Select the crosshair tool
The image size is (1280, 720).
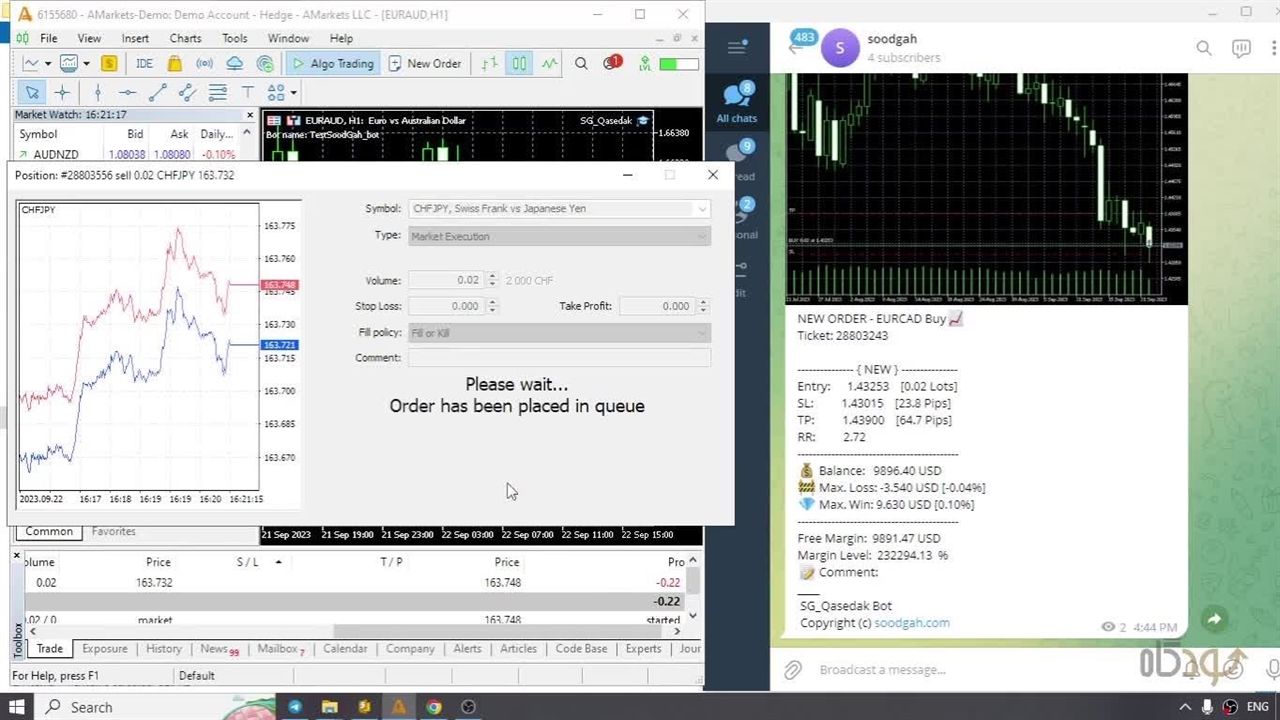point(62,93)
